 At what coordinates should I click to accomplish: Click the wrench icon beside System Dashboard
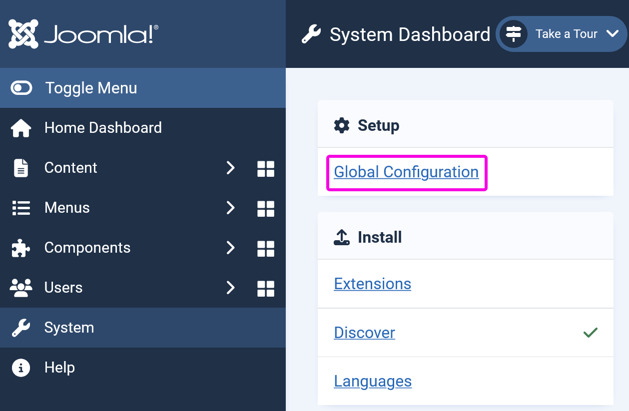tap(311, 34)
